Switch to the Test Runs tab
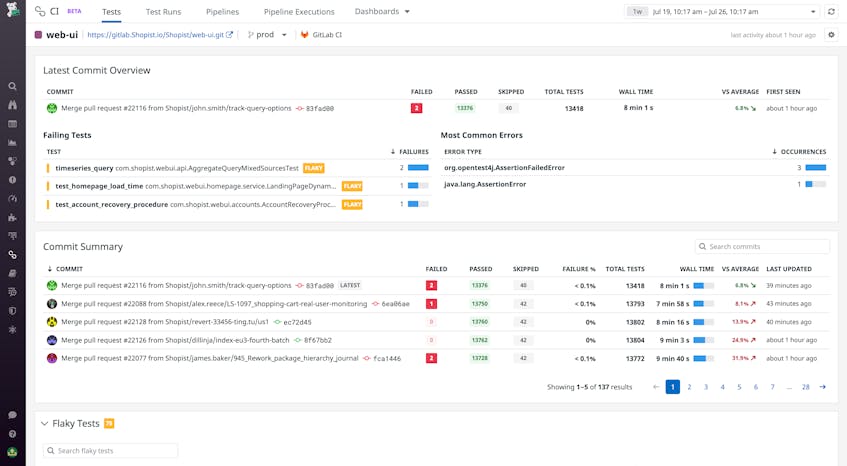 pos(163,11)
